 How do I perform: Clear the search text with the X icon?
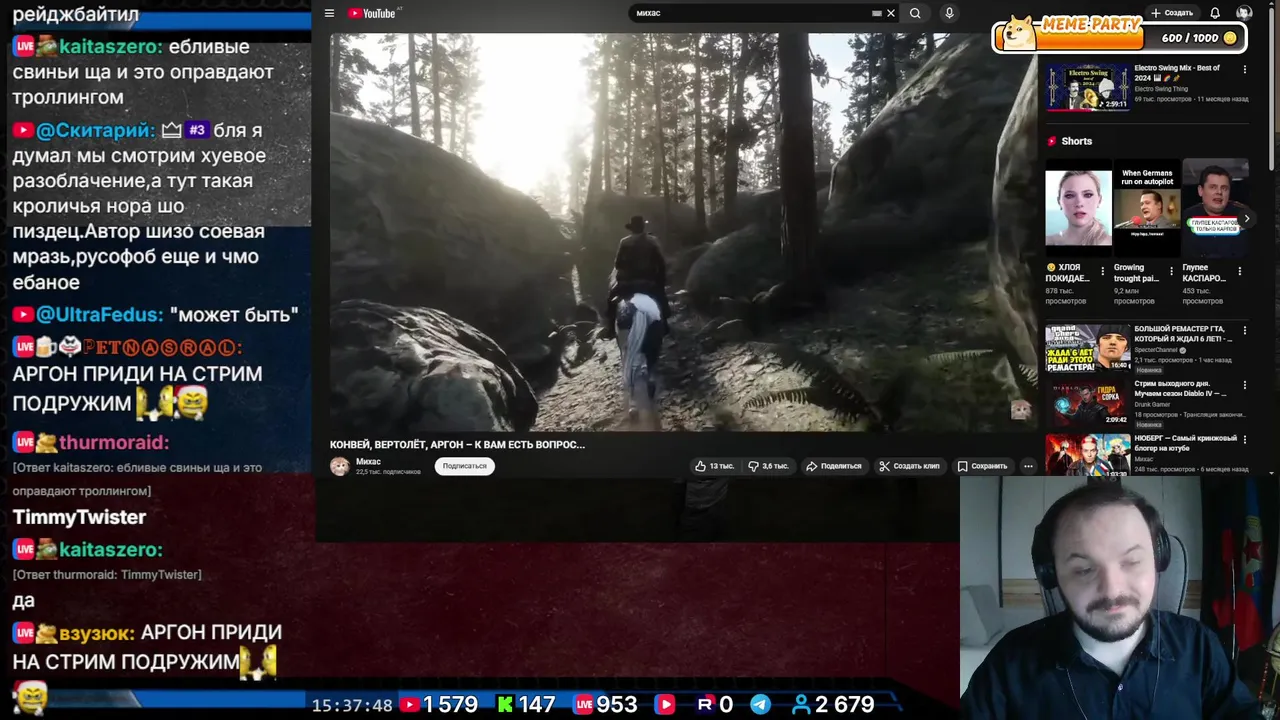[891, 13]
